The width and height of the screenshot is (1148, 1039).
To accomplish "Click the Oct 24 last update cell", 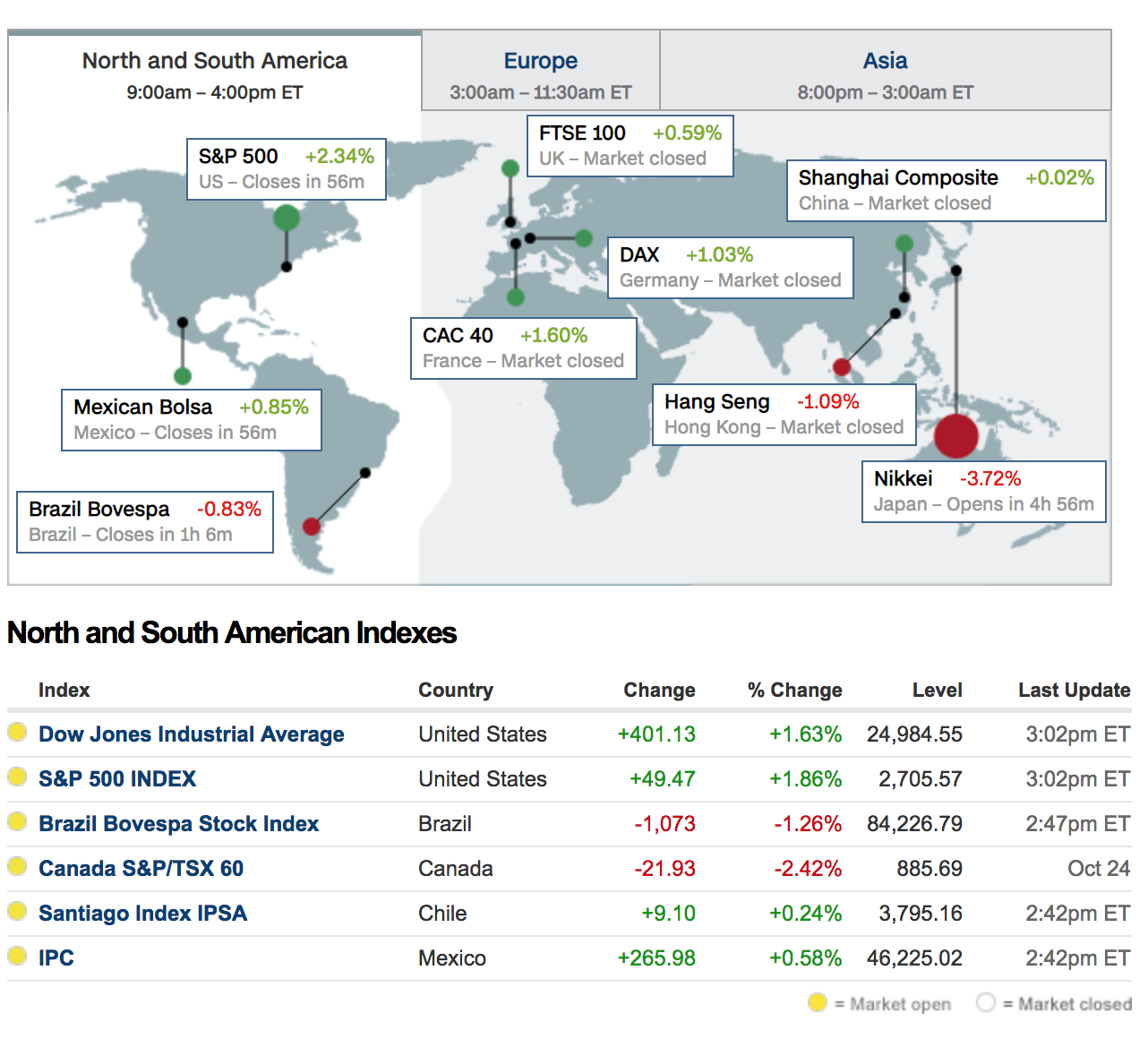I will point(1099,869).
